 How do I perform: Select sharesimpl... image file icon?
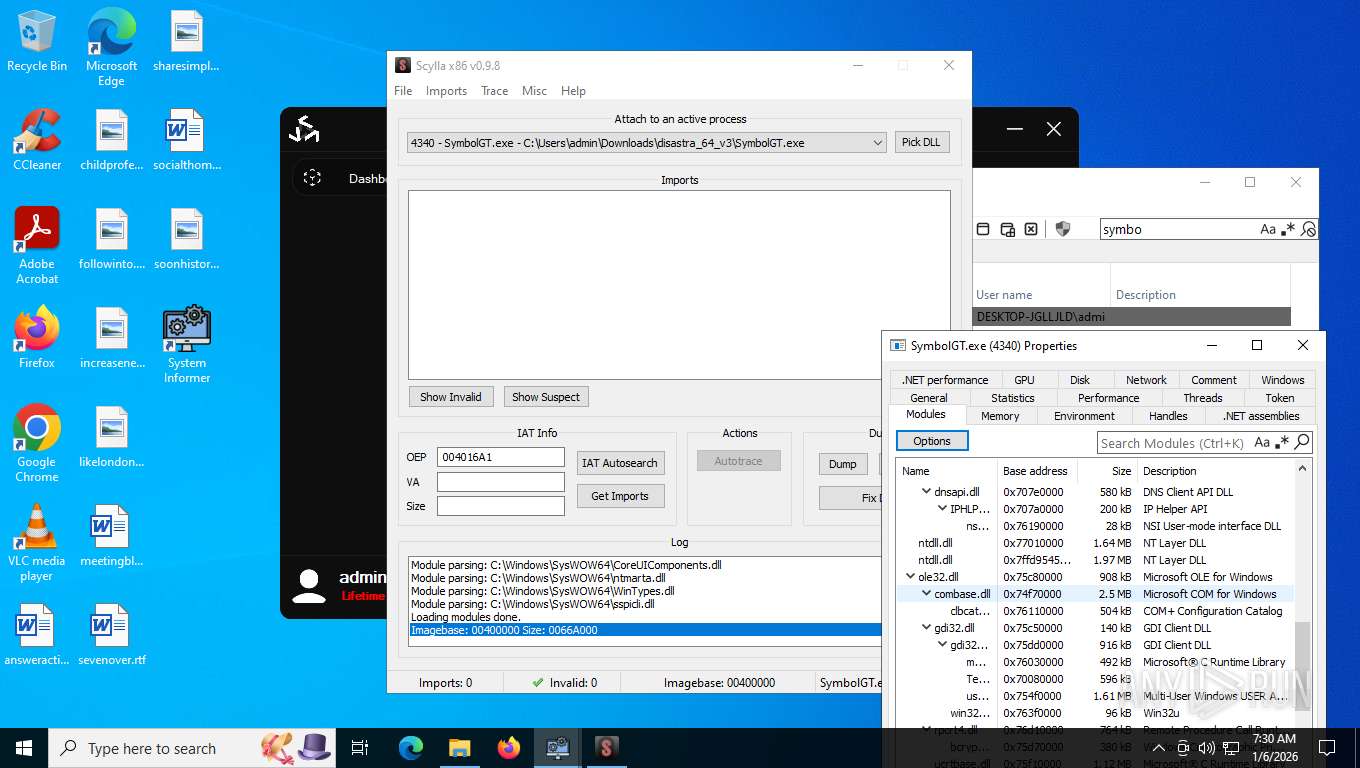pyautogui.click(x=187, y=41)
